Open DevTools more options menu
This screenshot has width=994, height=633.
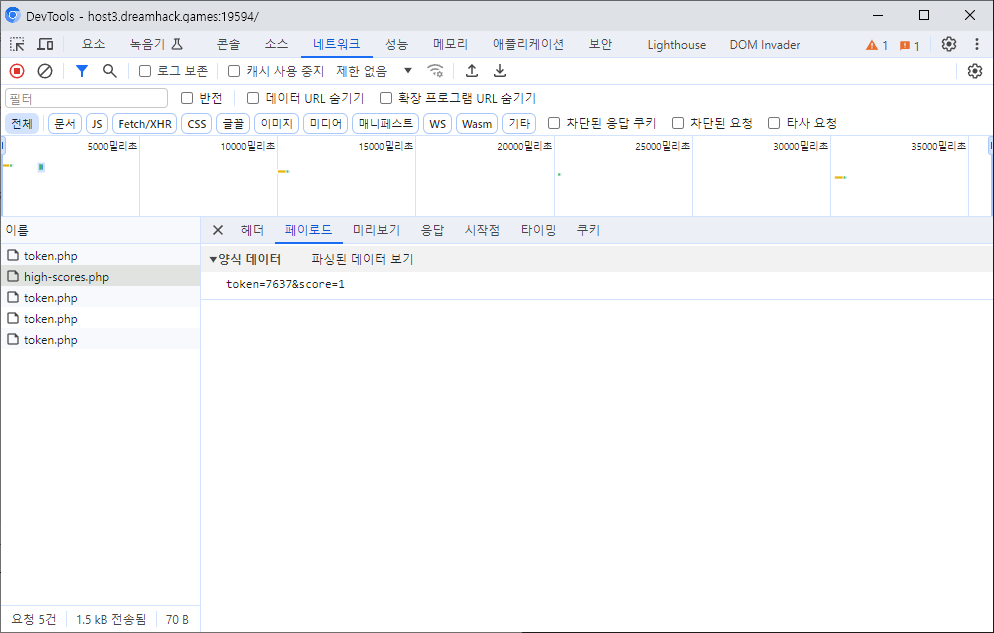tap(977, 44)
